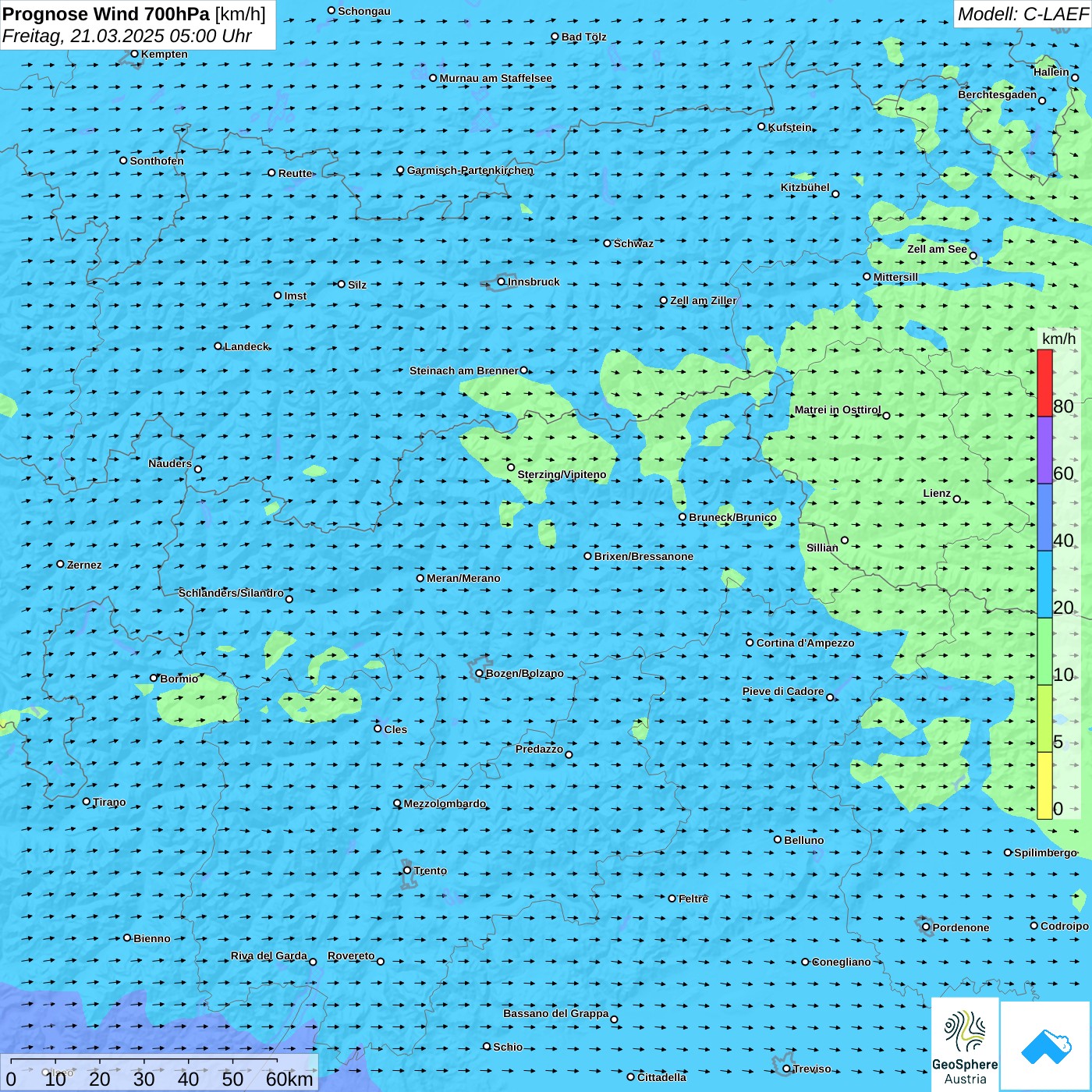Viewport: 1092px width, 1092px height.
Task: Click the 'Conegliano' label
Action: pyautogui.click(x=842, y=962)
